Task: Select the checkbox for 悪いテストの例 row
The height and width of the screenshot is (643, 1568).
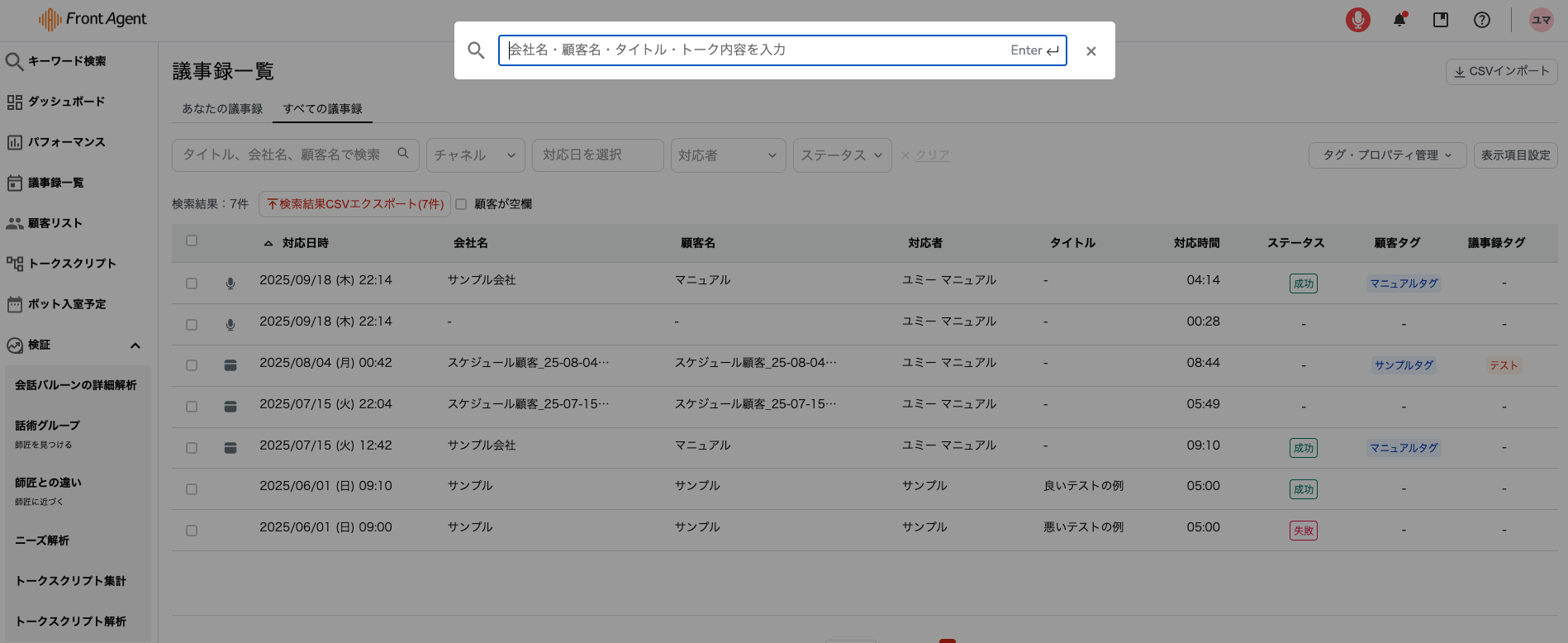Action: 192,531
